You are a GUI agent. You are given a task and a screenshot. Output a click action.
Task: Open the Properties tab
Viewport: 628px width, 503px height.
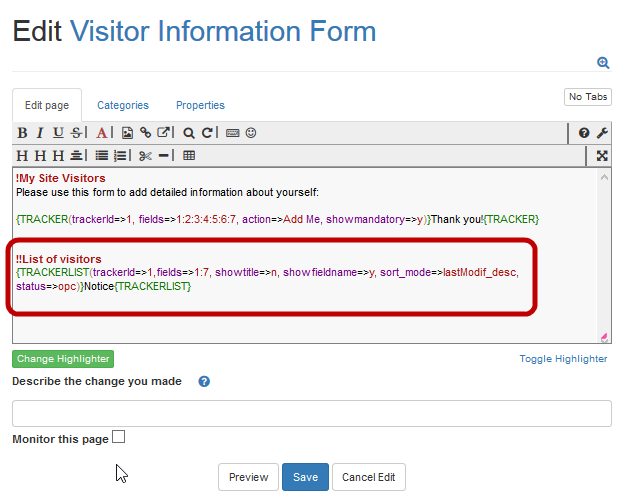pyautogui.click(x=200, y=105)
